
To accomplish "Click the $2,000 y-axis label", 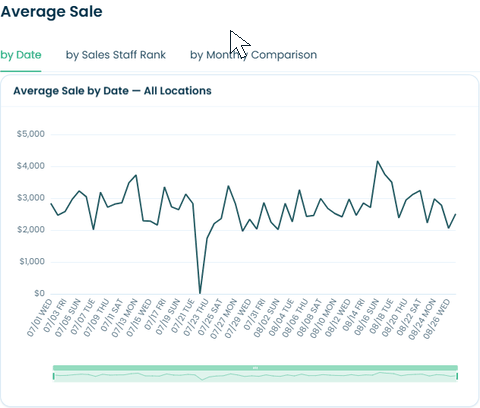I will (31, 230).
